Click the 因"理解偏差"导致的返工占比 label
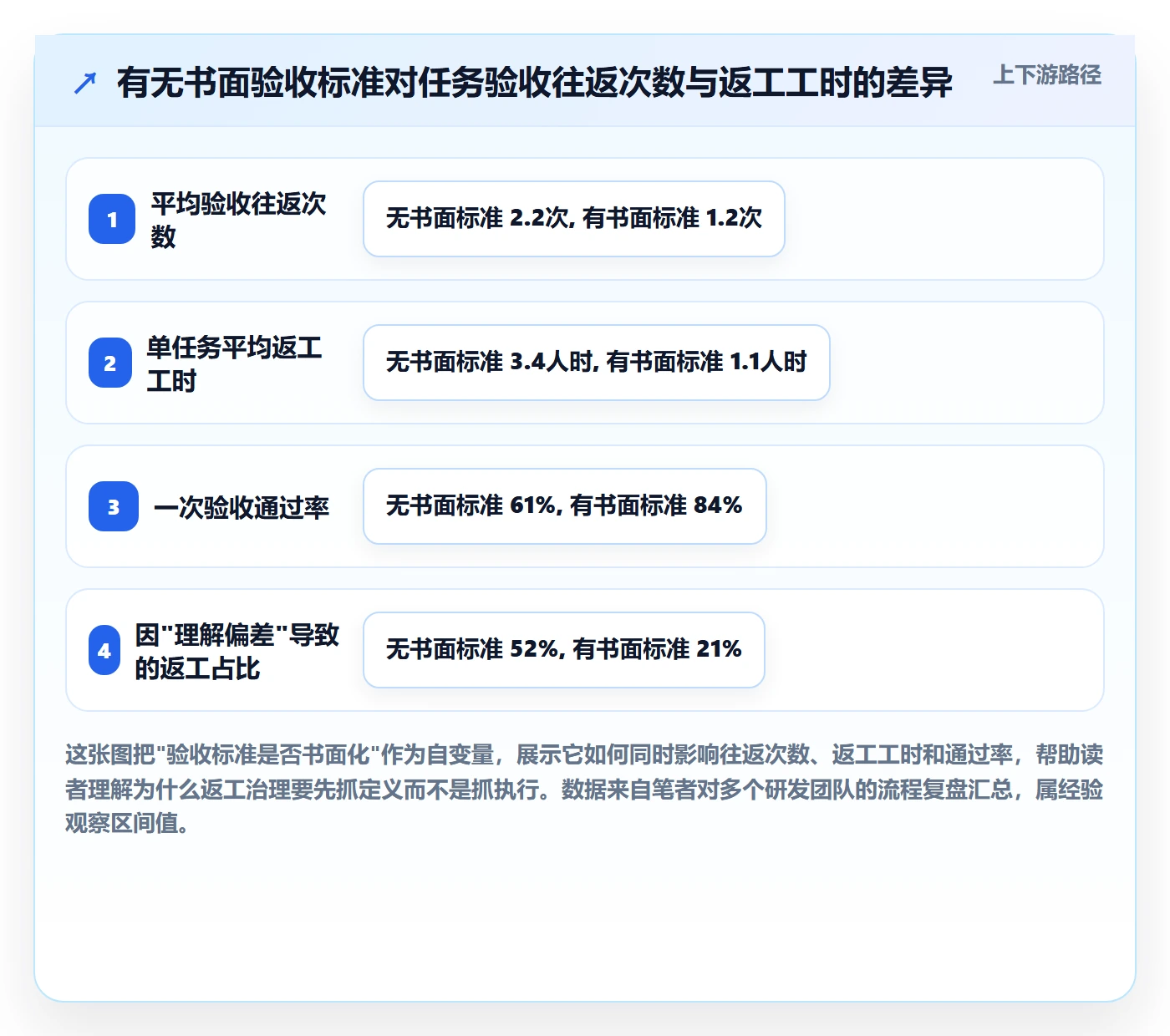The width and height of the screenshot is (1170, 1036). [x=237, y=651]
